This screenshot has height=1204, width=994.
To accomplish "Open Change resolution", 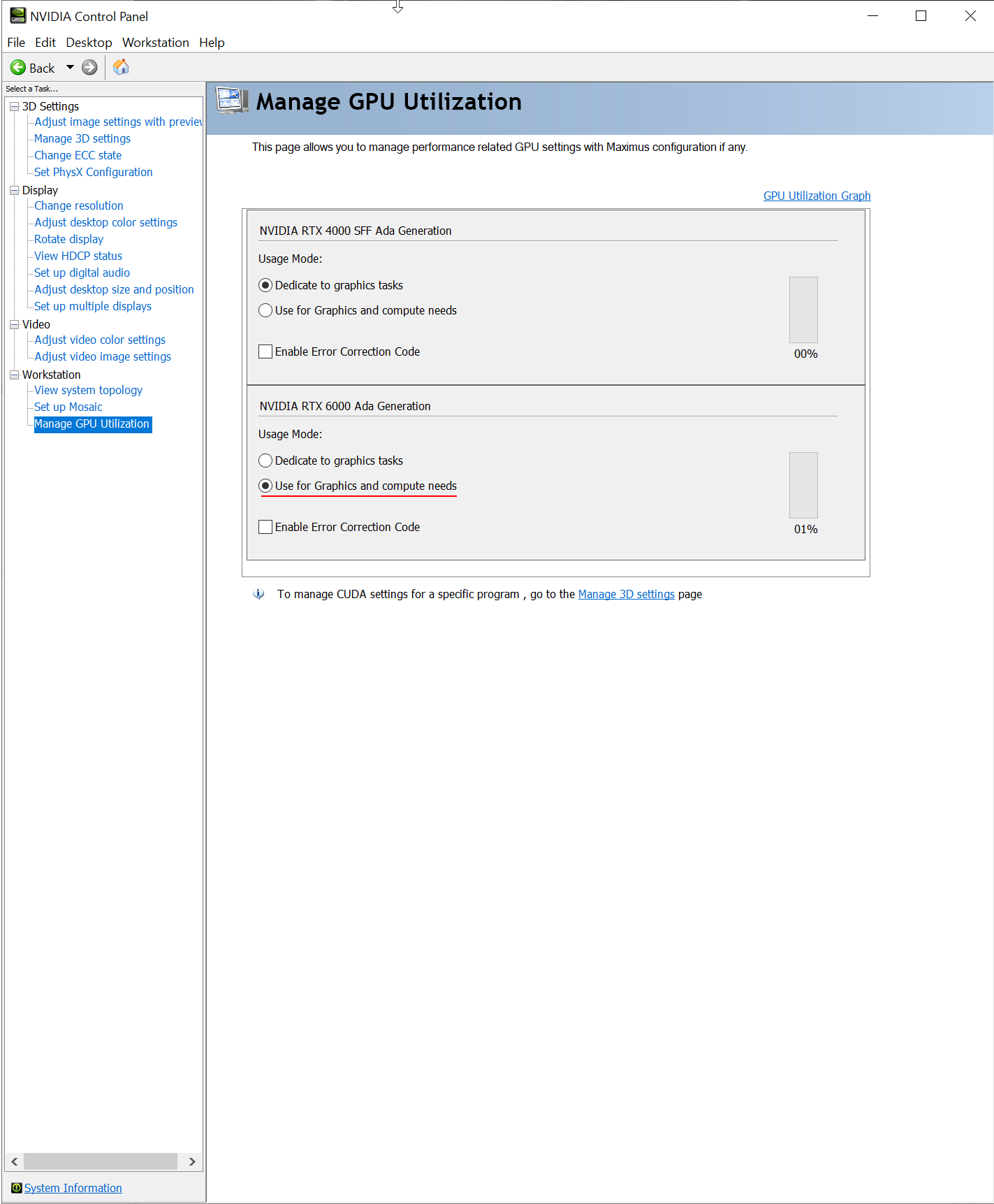I will (x=79, y=205).
